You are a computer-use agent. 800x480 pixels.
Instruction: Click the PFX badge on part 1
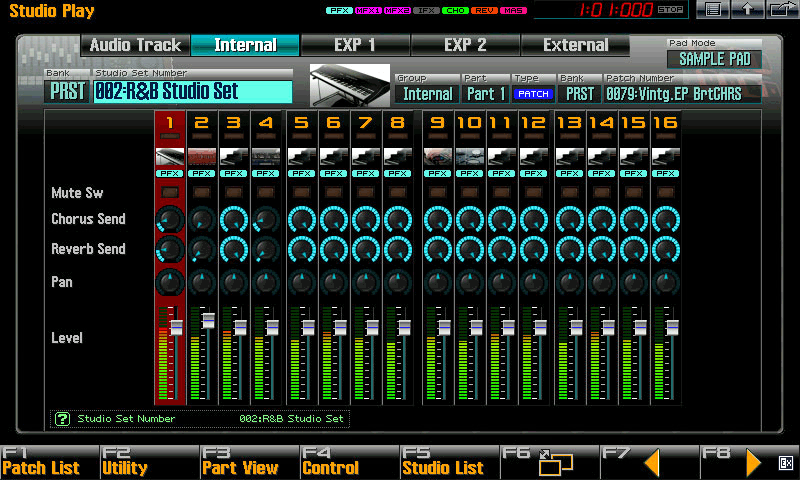coord(170,173)
